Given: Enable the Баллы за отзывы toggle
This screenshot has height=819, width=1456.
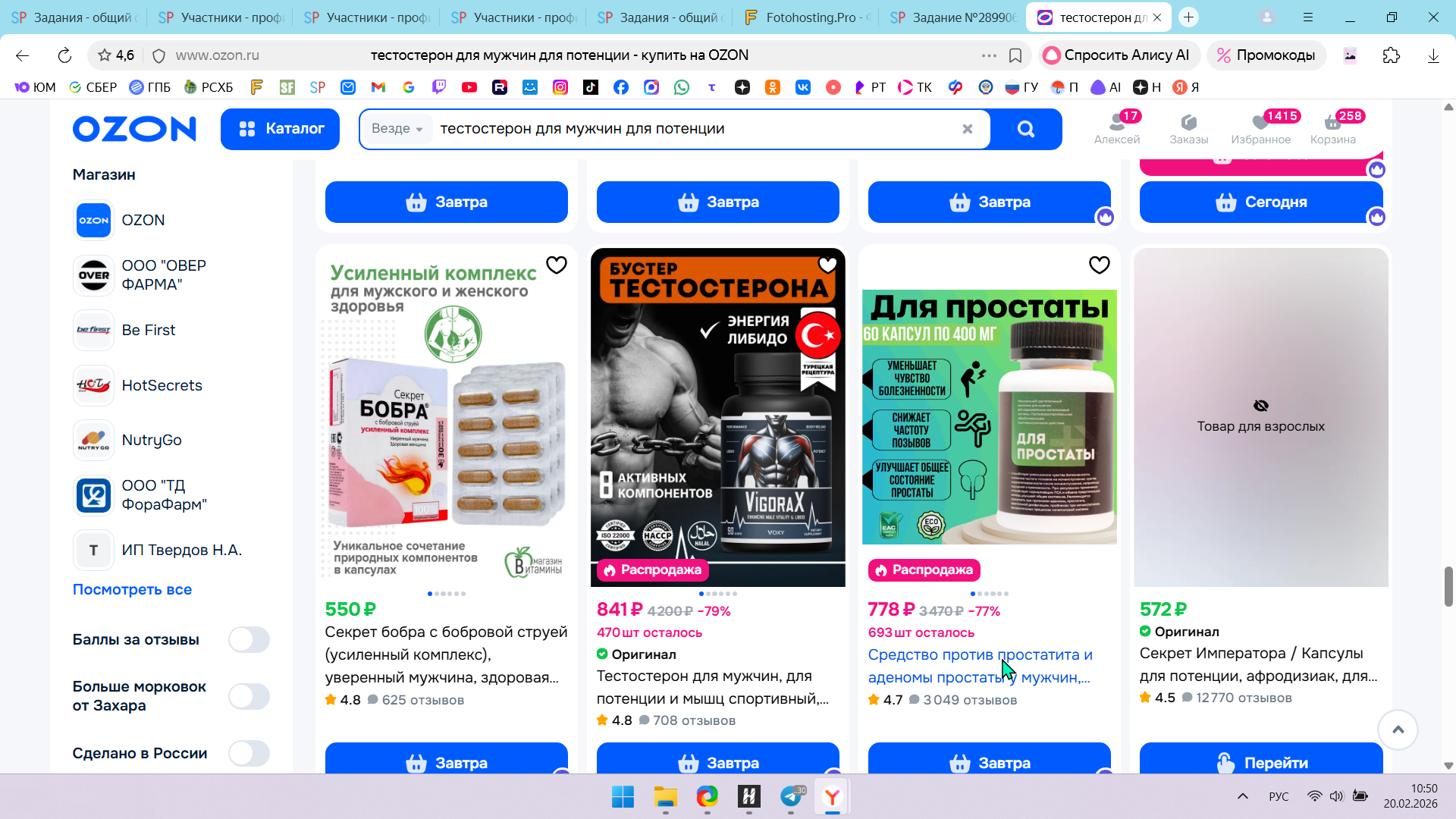Looking at the screenshot, I should coord(249,639).
